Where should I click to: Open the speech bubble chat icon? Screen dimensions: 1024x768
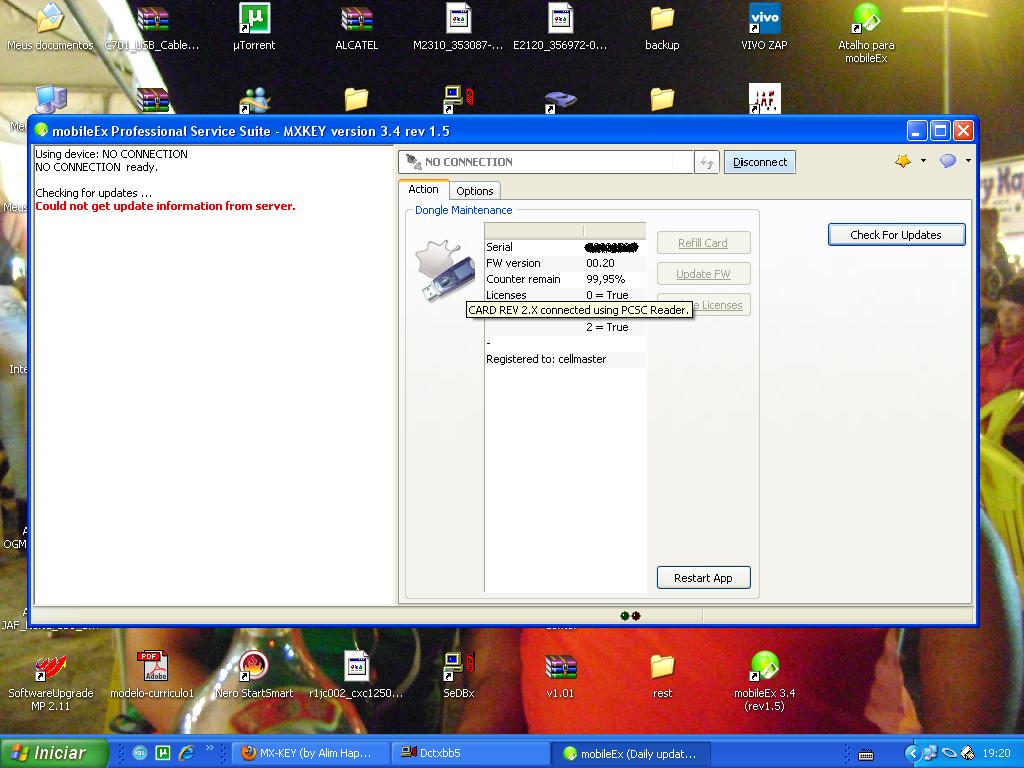coord(948,161)
